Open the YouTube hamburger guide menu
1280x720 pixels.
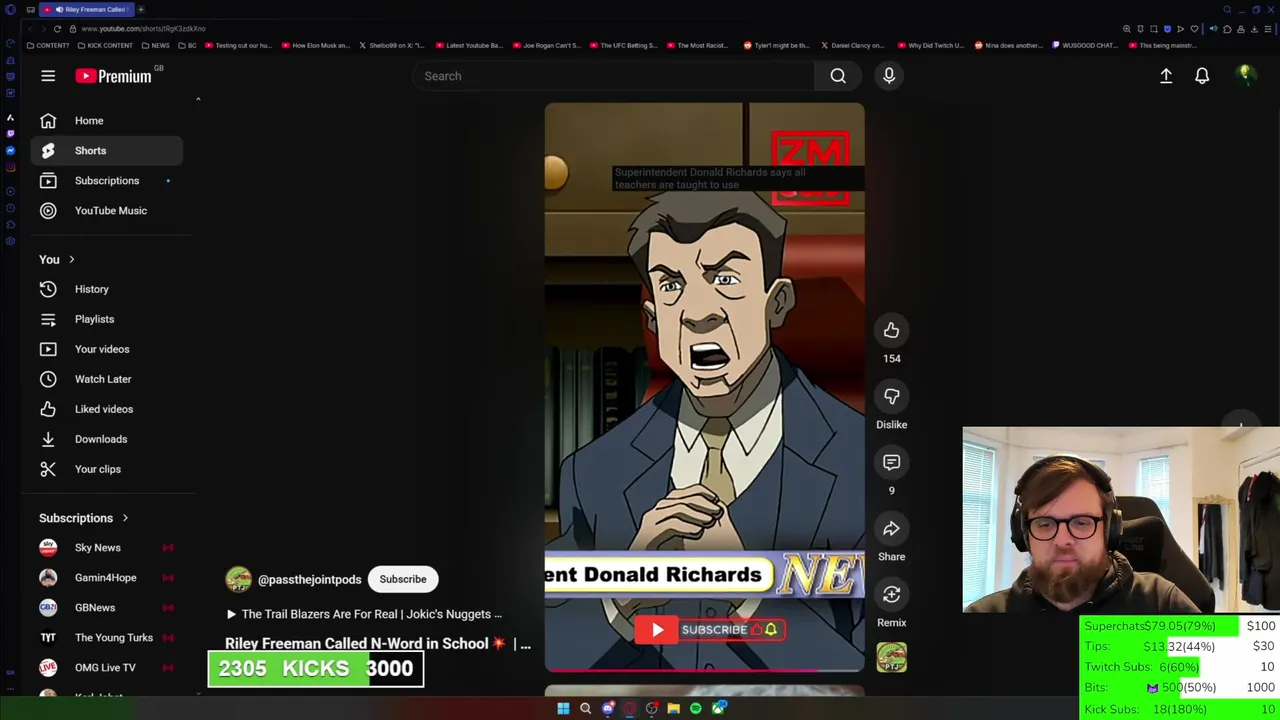click(x=48, y=76)
